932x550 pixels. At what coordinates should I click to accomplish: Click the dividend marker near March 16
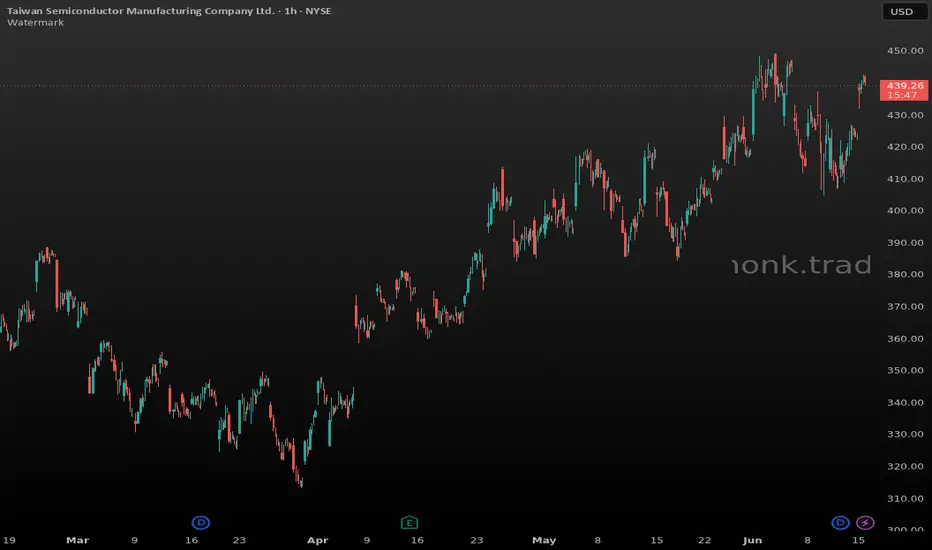[201, 523]
